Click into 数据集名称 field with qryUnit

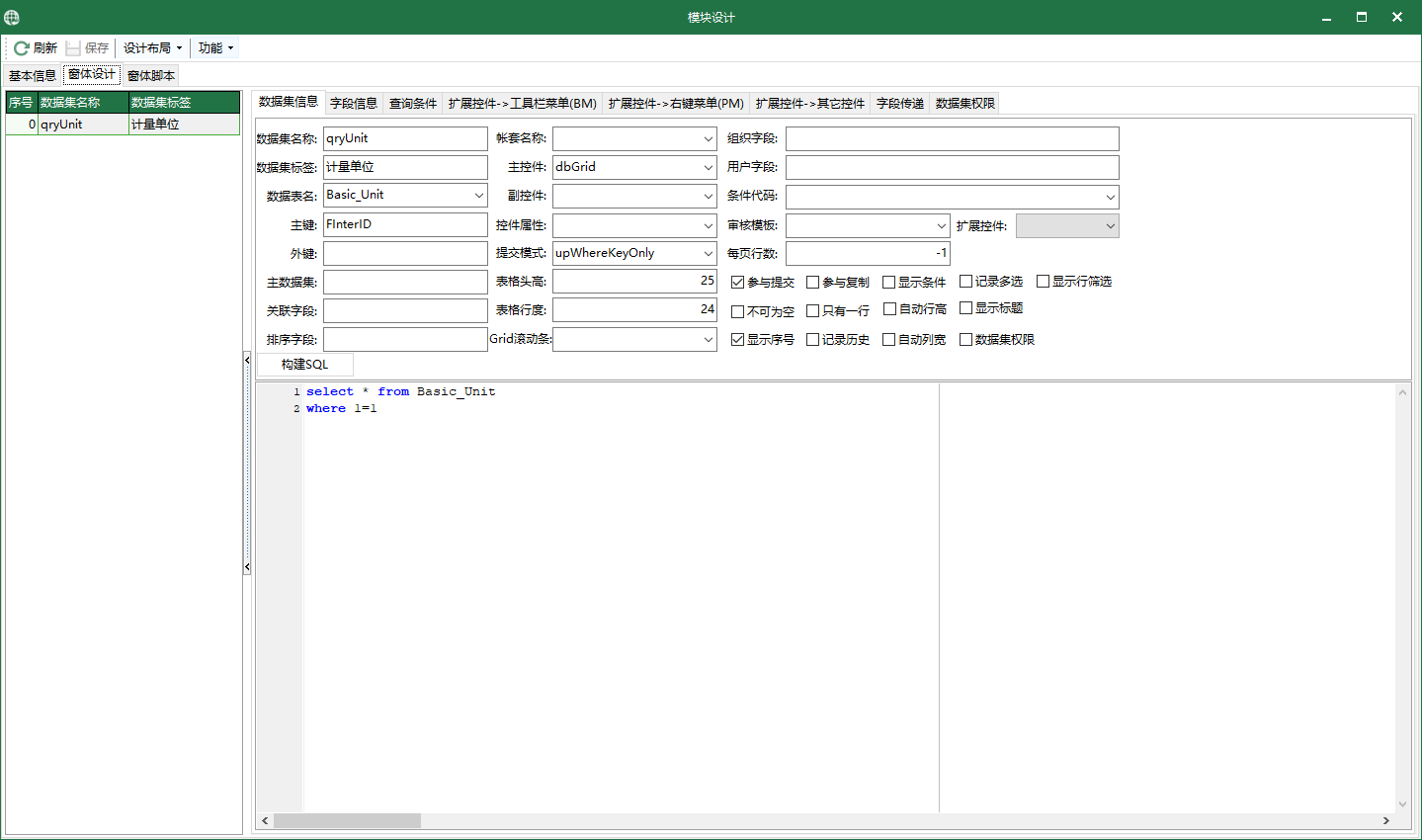(x=405, y=138)
